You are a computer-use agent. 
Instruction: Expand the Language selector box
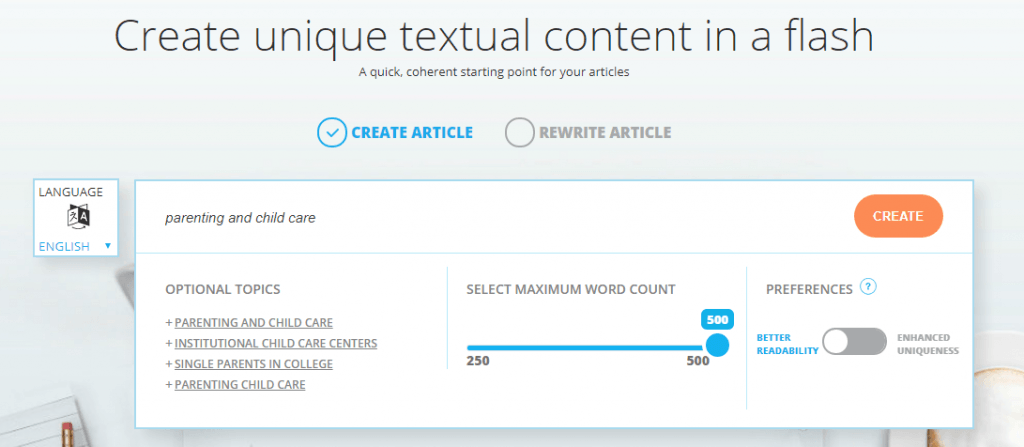pos(76,218)
